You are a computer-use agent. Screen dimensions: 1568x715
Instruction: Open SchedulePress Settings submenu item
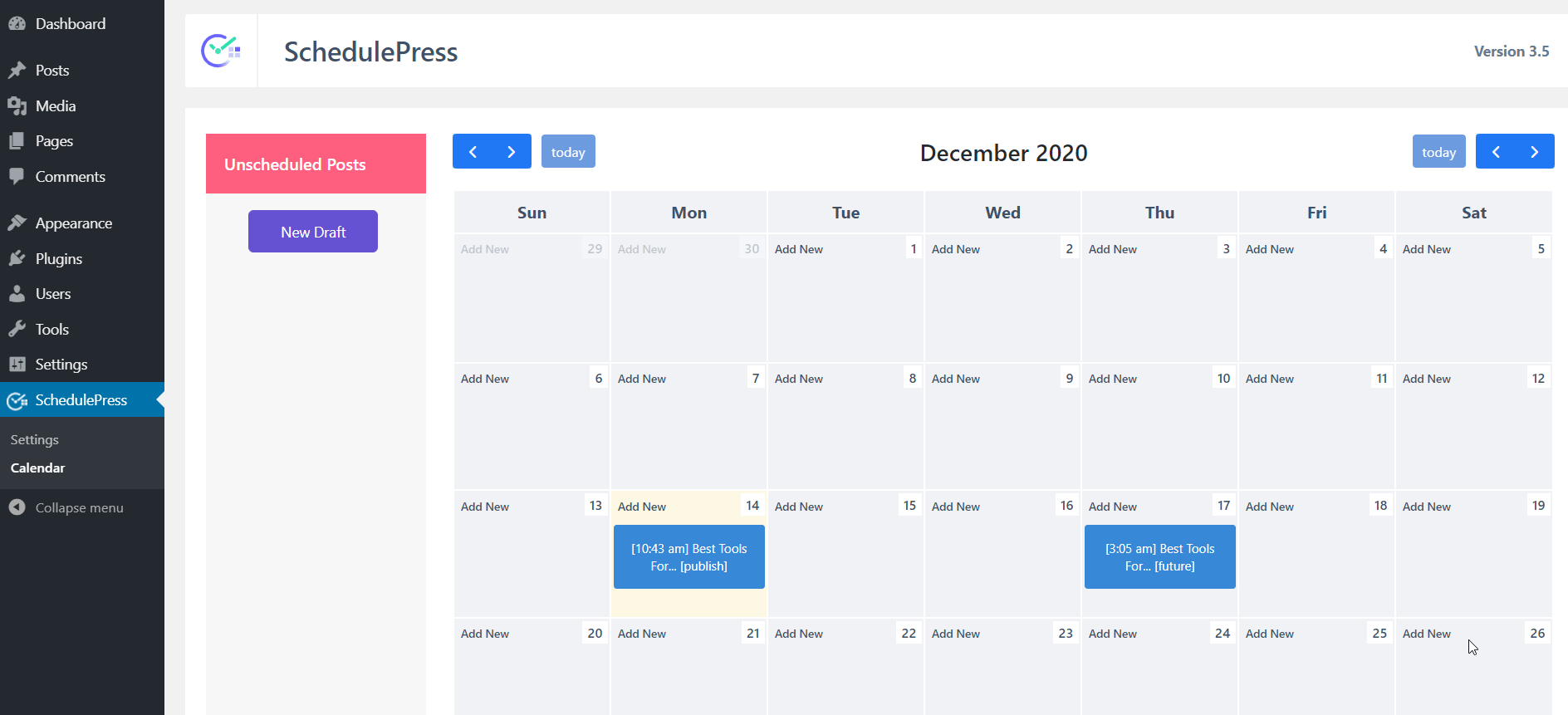click(35, 440)
